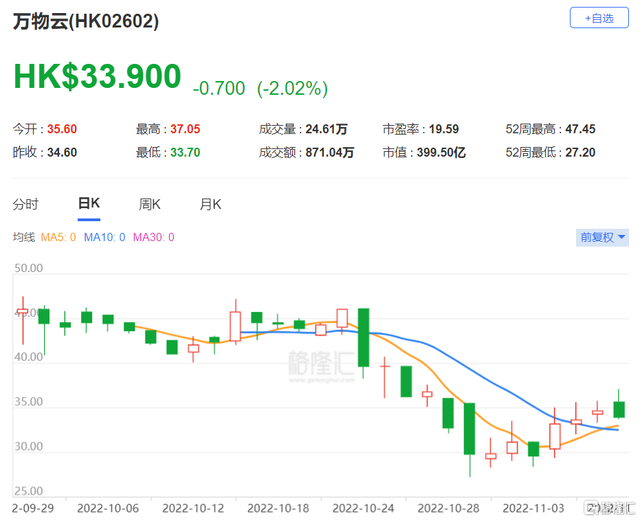640x520 pixels.
Task: Click the 2022-10-12 date axis label
Action: click(x=193, y=508)
